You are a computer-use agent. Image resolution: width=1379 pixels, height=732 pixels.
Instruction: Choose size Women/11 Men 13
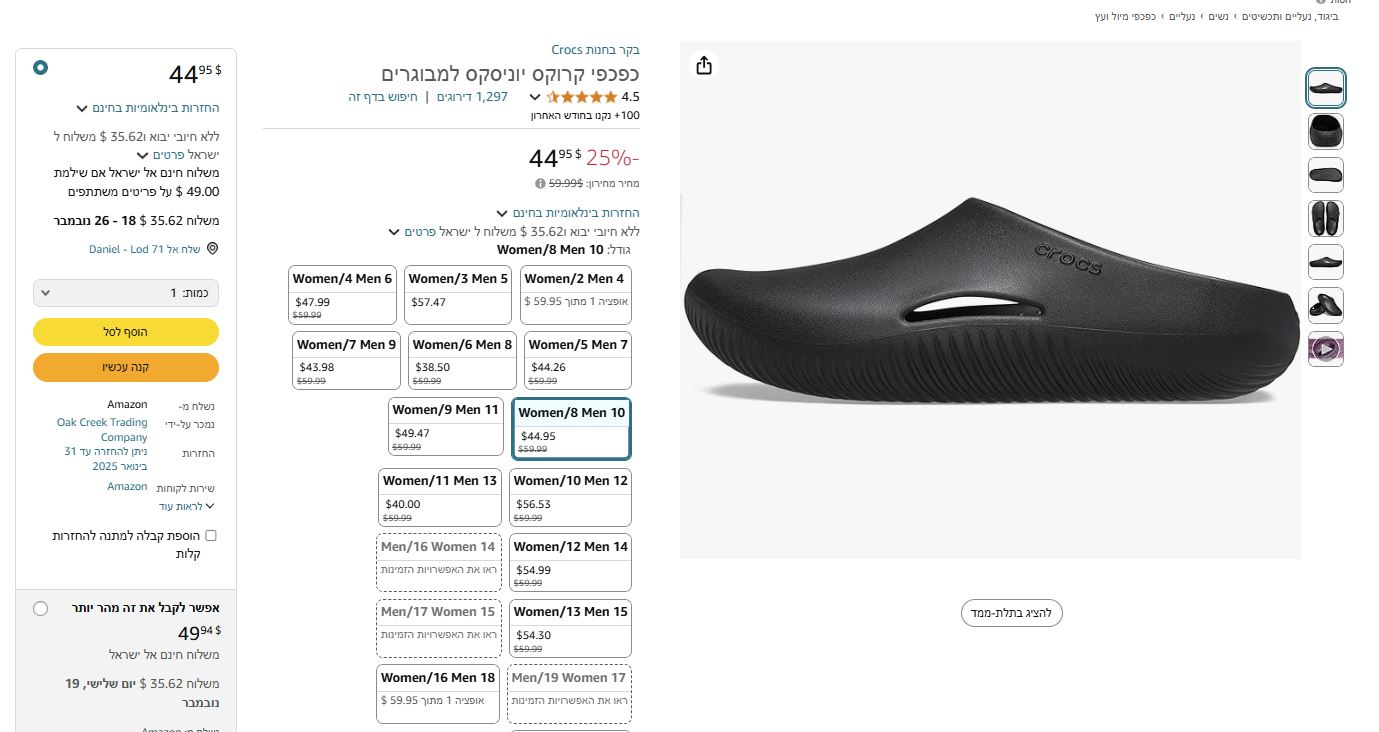coord(440,495)
